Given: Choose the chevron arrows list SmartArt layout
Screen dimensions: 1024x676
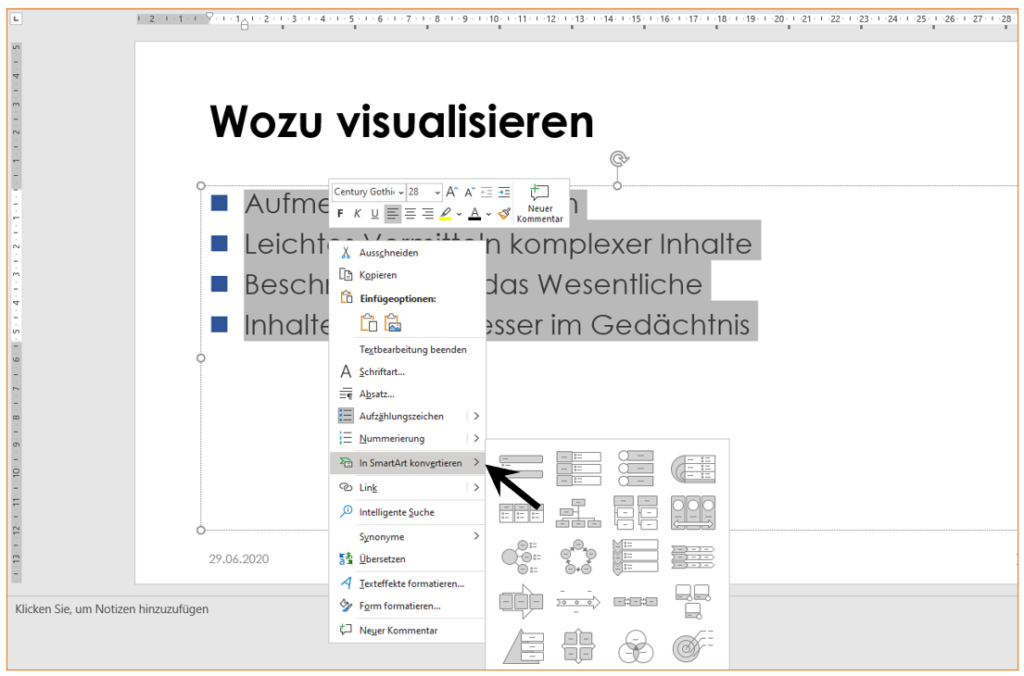Looking at the screenshot, I should (x=693, y=557).
